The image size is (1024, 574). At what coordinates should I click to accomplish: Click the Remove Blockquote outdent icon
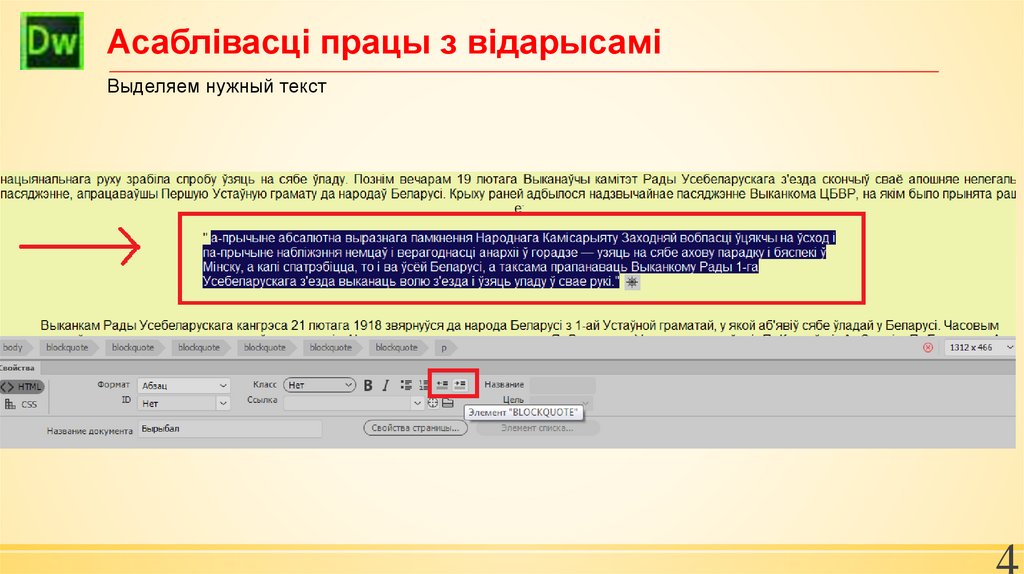(x=442, y=385)
